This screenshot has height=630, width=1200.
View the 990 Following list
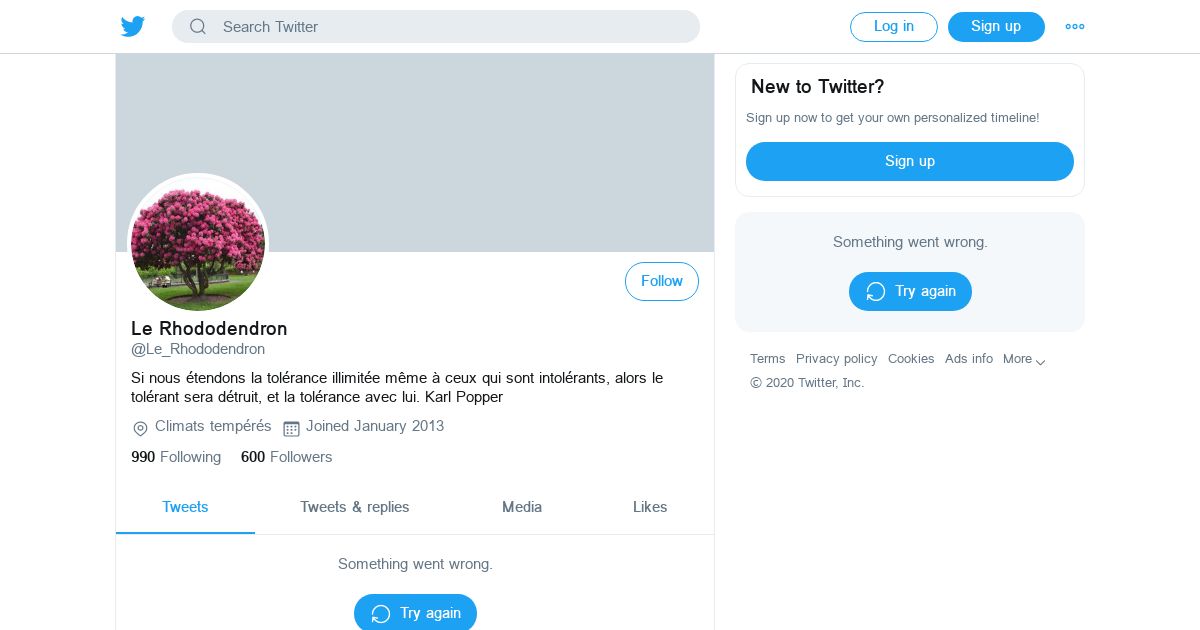tap(176, 457)
